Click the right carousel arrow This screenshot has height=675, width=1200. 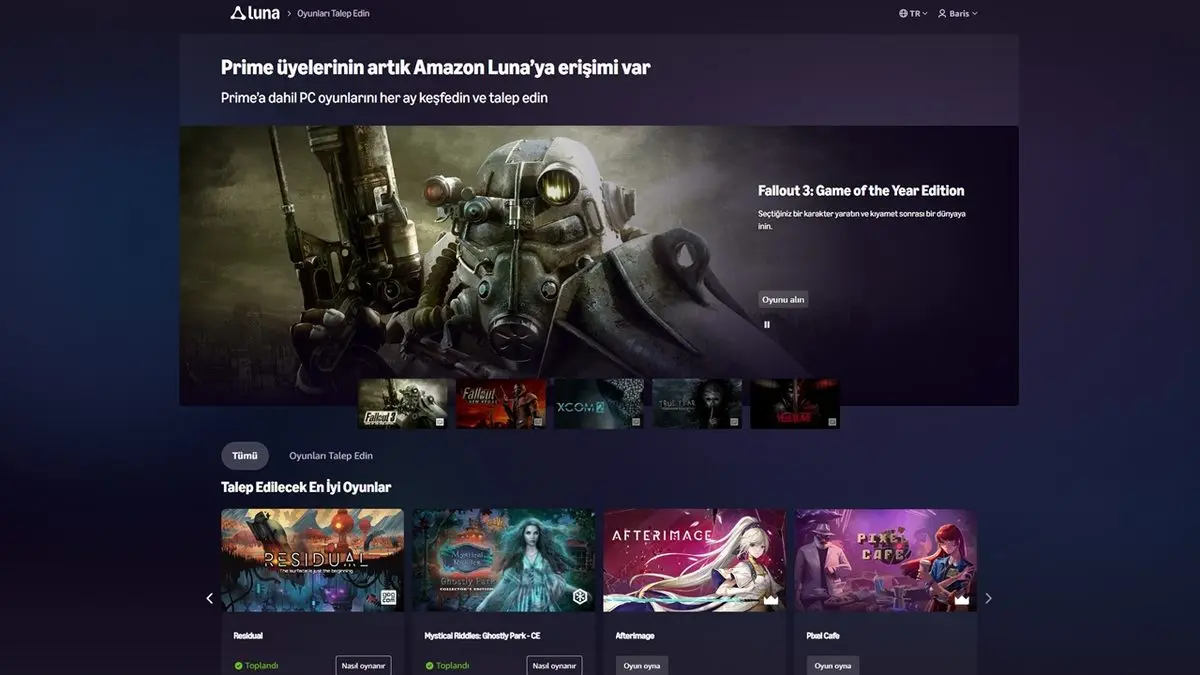pos(988,598)
